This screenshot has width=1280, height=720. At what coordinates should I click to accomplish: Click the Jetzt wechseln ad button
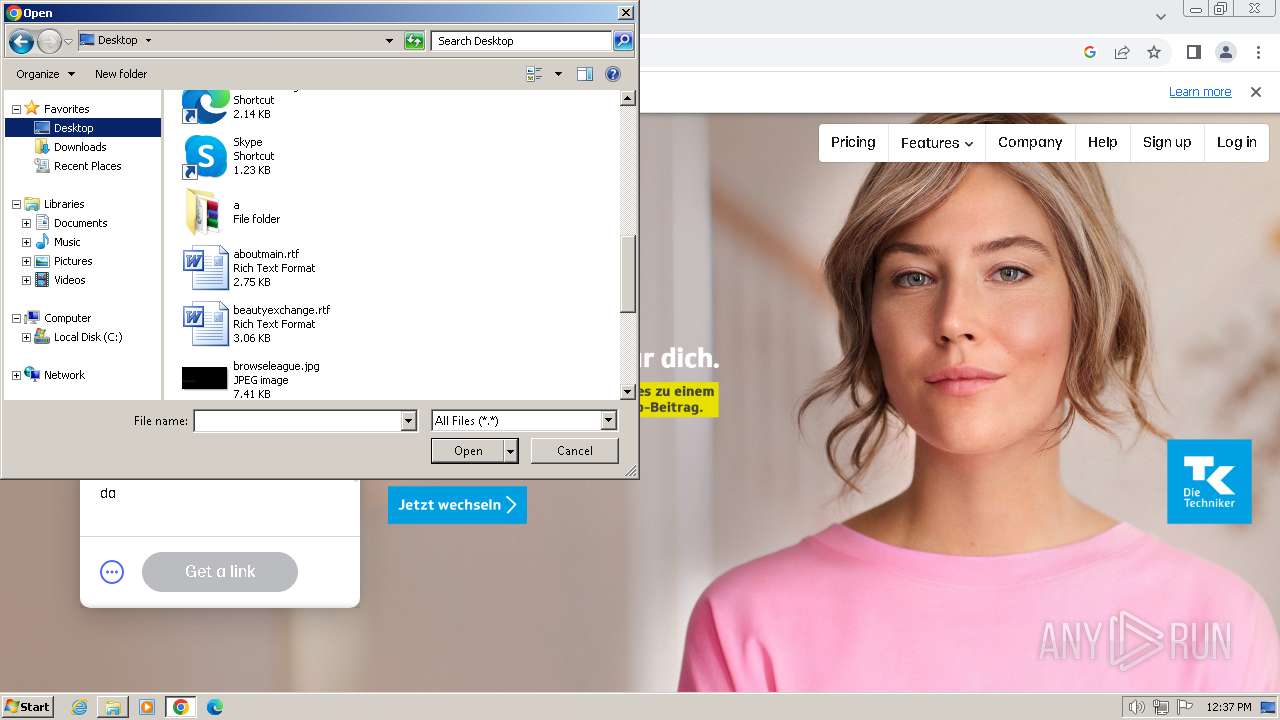click(x=457, y=505)
